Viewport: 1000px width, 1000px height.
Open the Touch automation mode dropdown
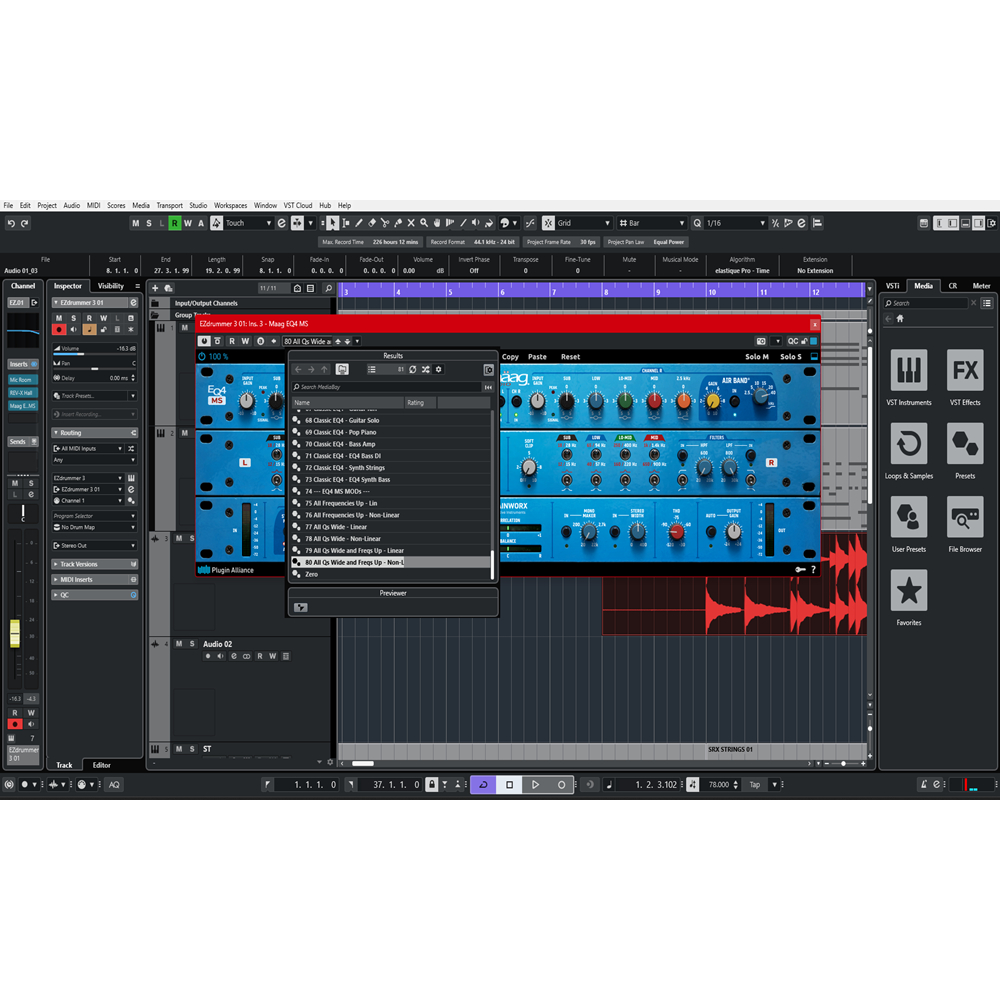tap(249, 223)
